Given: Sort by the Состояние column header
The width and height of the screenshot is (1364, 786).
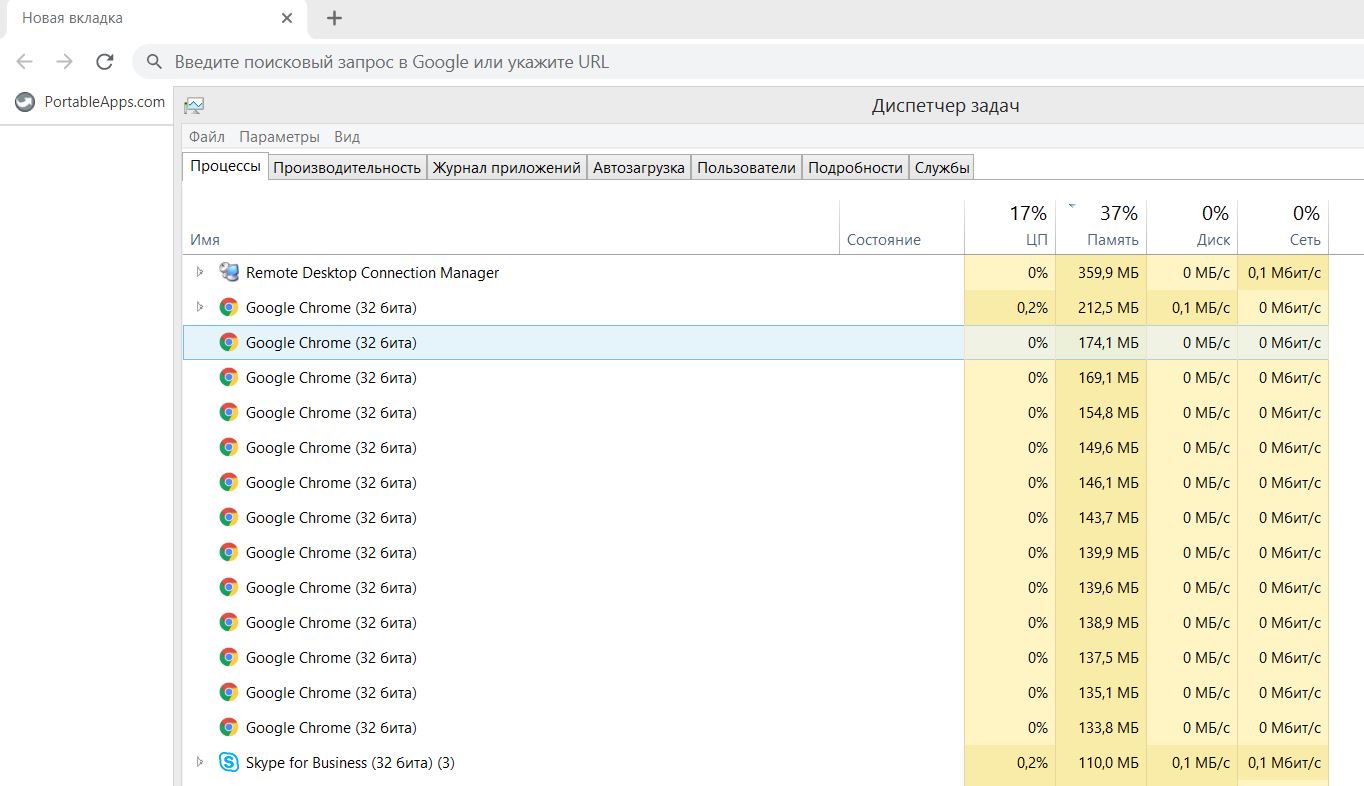Looking at the screenshot, I should [x=902, y=227].
